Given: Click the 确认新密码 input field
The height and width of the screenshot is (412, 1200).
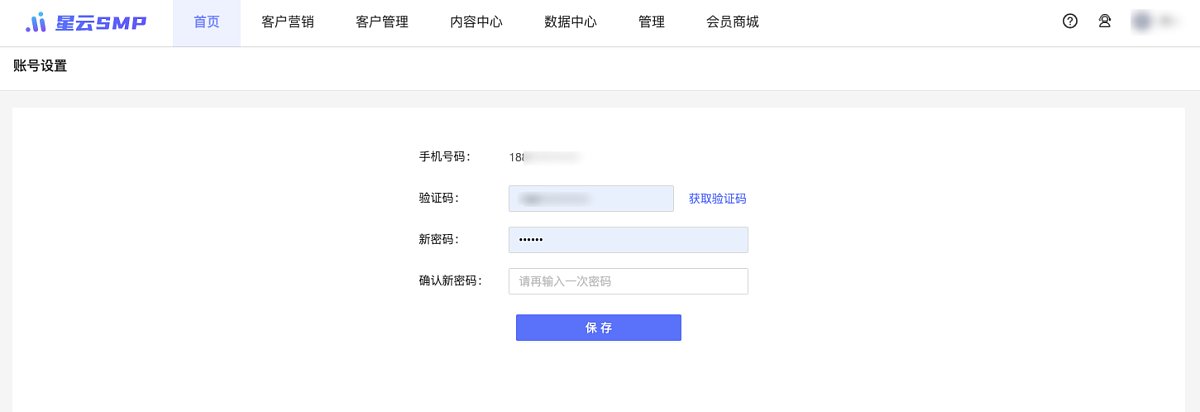Looking at the screenshot, I should 628,282.
